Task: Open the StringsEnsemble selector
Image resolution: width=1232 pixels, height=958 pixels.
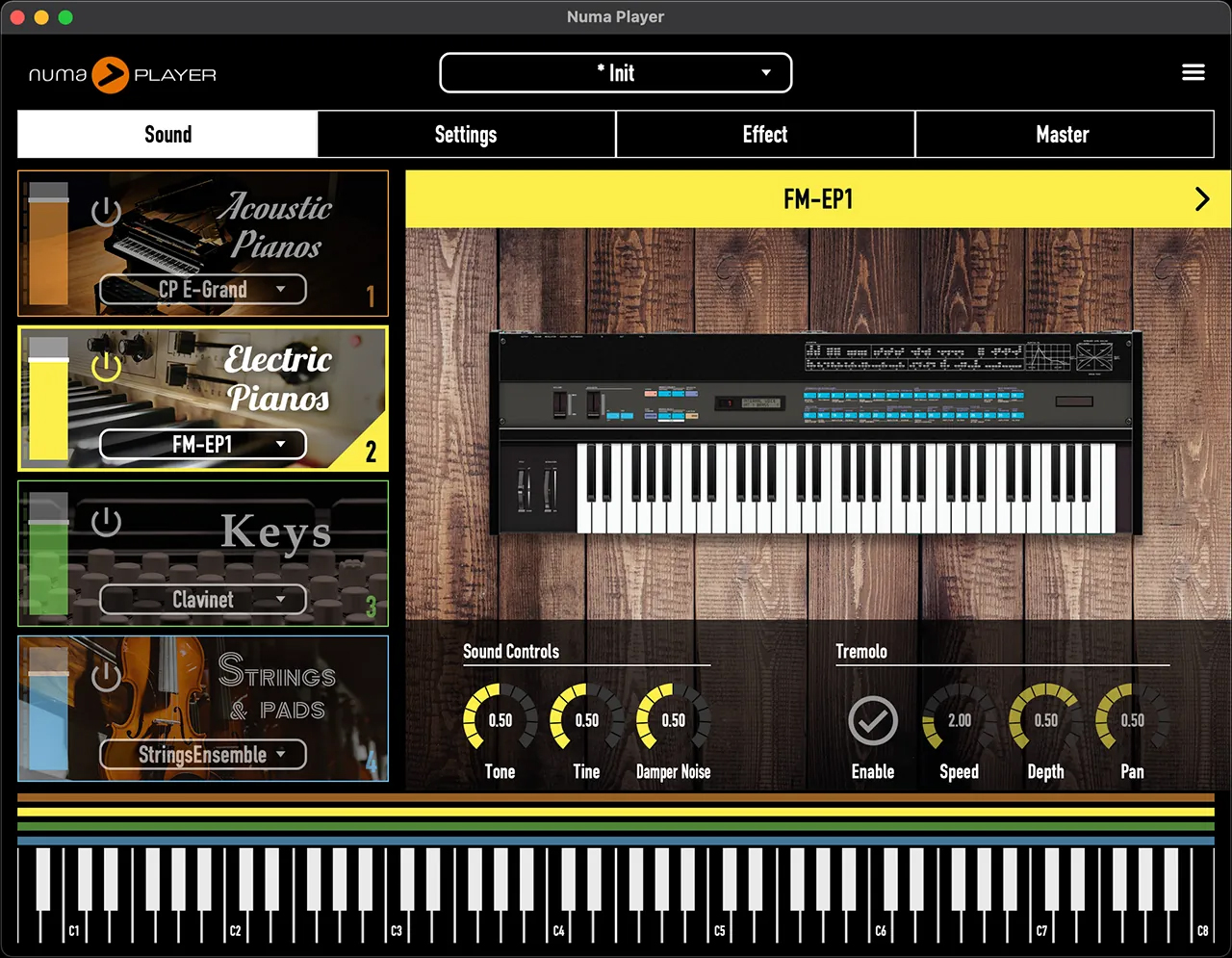Action: [x=202, y=755]
